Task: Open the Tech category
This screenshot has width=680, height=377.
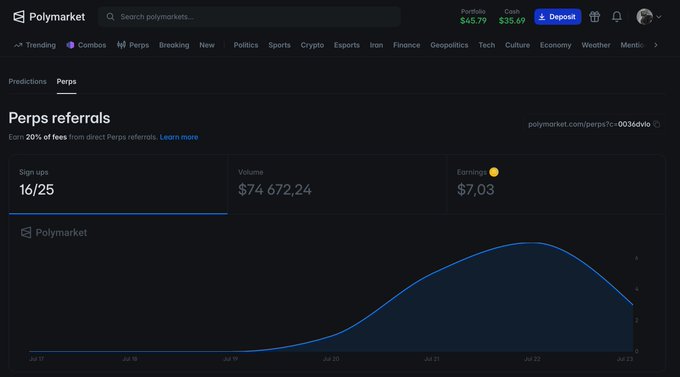Action: click(487, 45)
